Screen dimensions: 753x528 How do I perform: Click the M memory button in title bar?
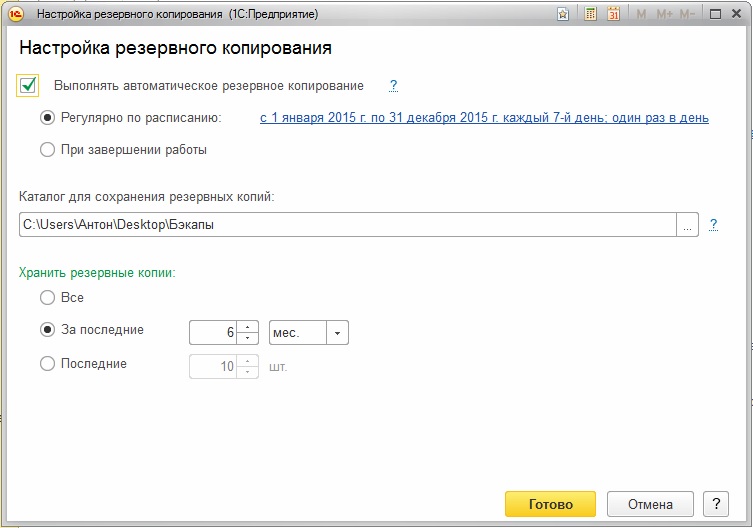click(x=641, y=14)
